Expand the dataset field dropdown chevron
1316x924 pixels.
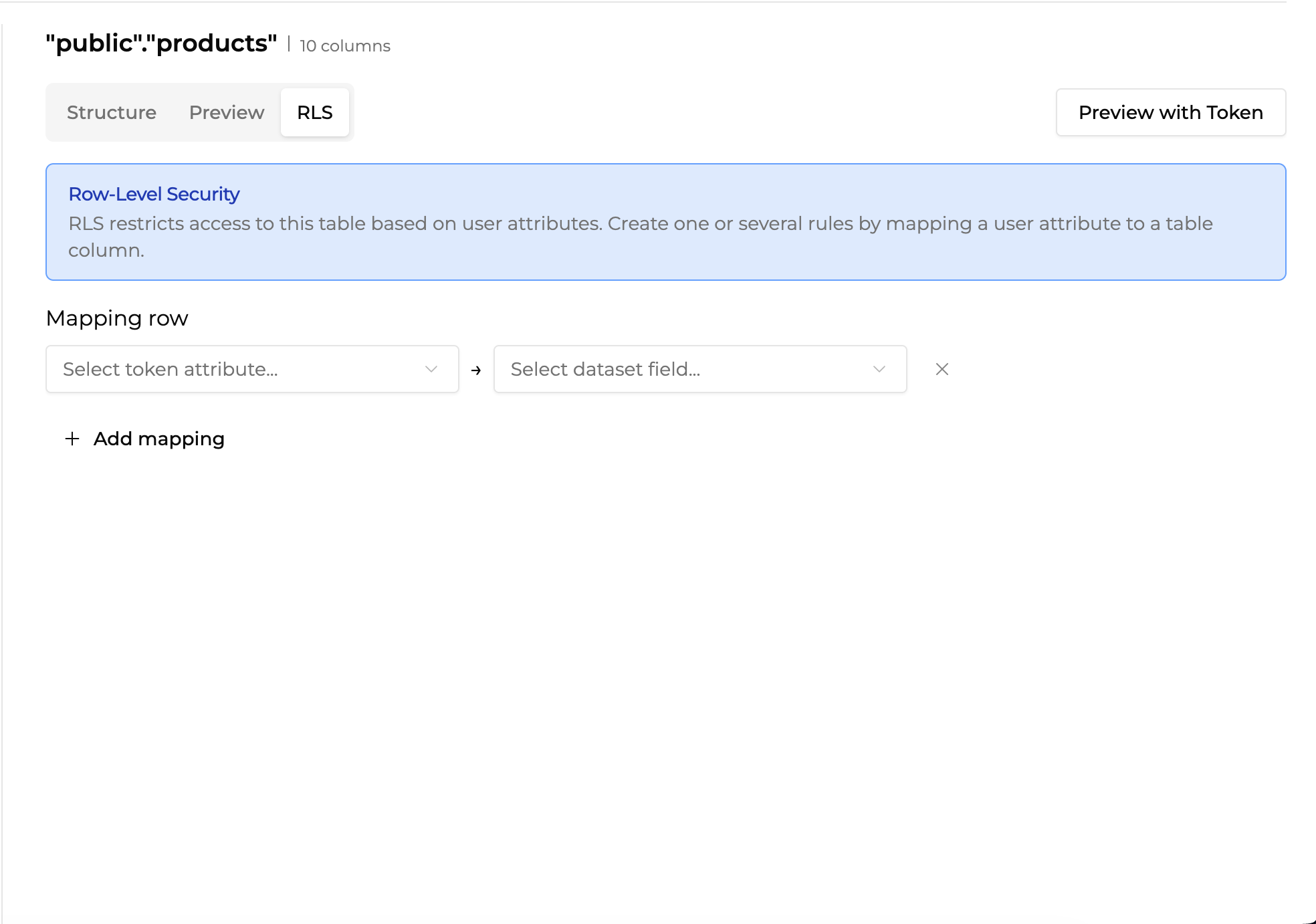(879, 369)
